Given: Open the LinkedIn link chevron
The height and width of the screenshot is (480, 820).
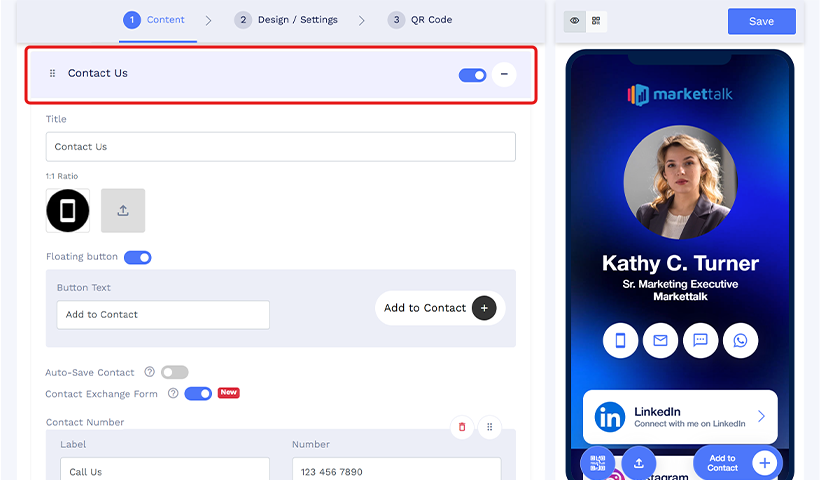Looking at the screenshot, I should [761, 416].
